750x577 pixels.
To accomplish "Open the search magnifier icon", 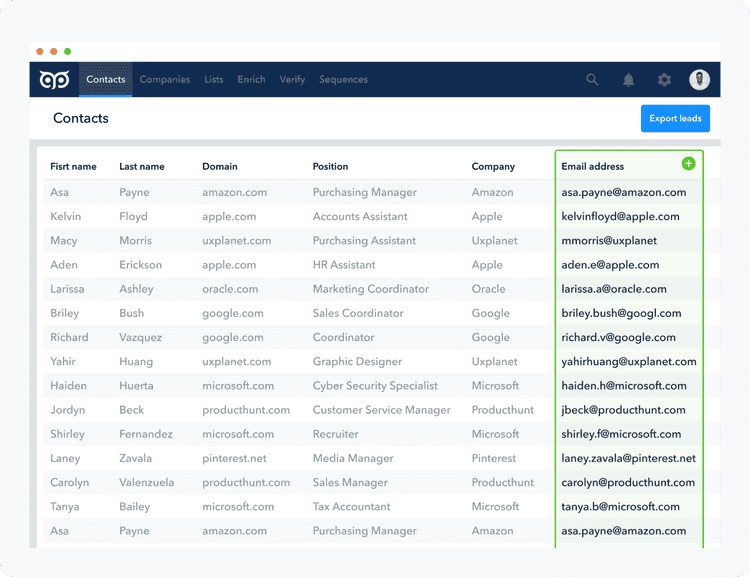I will [592, 79].
